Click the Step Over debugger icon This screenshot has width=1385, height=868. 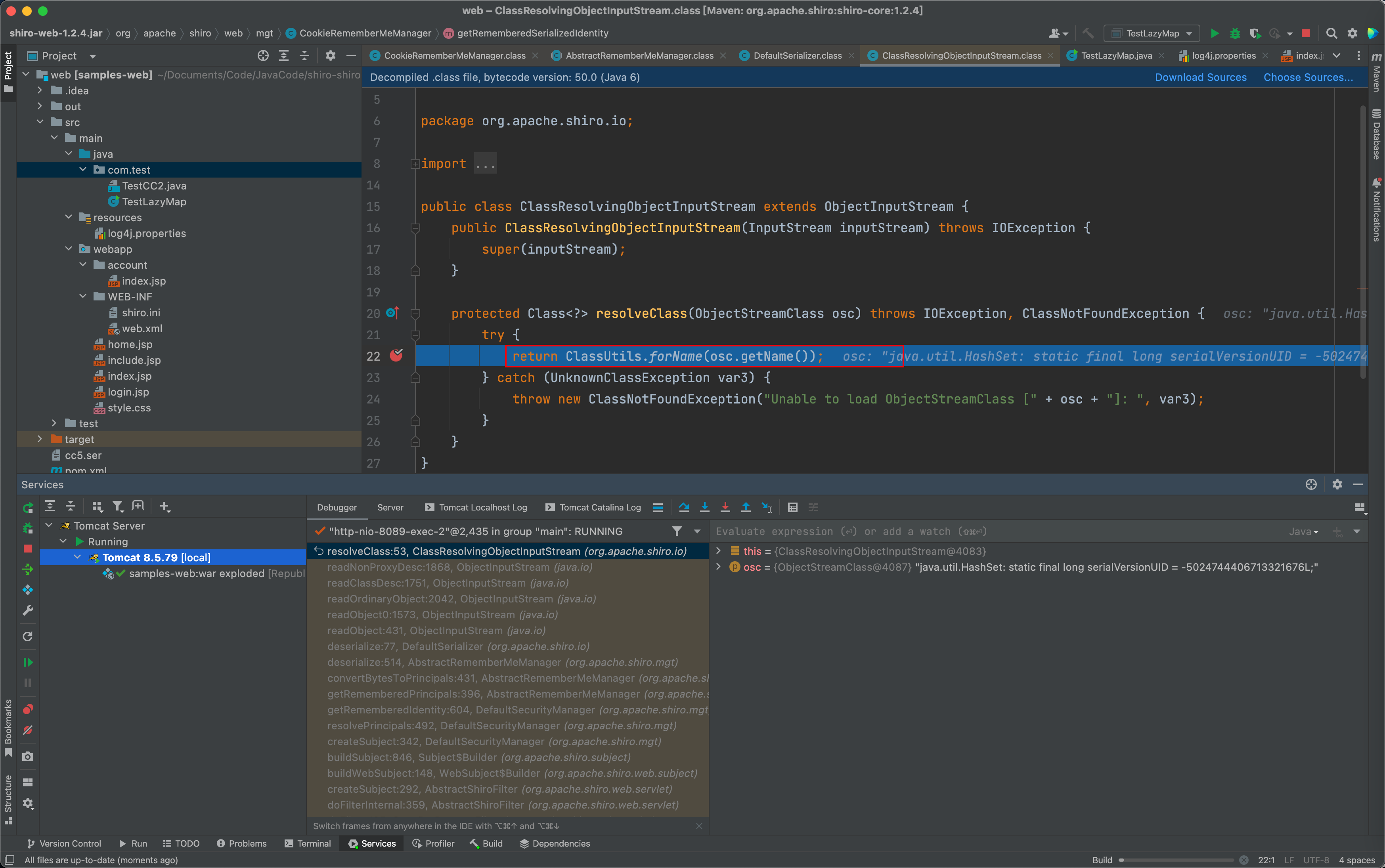tap(684, 507)
